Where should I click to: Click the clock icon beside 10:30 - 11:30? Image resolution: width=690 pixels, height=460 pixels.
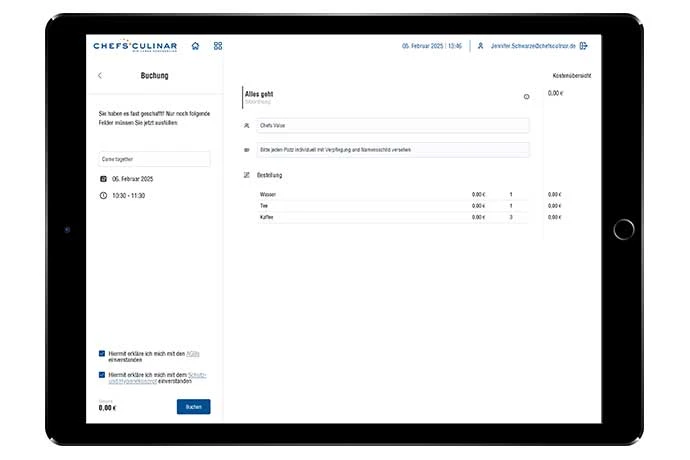(x=103, y=196)
